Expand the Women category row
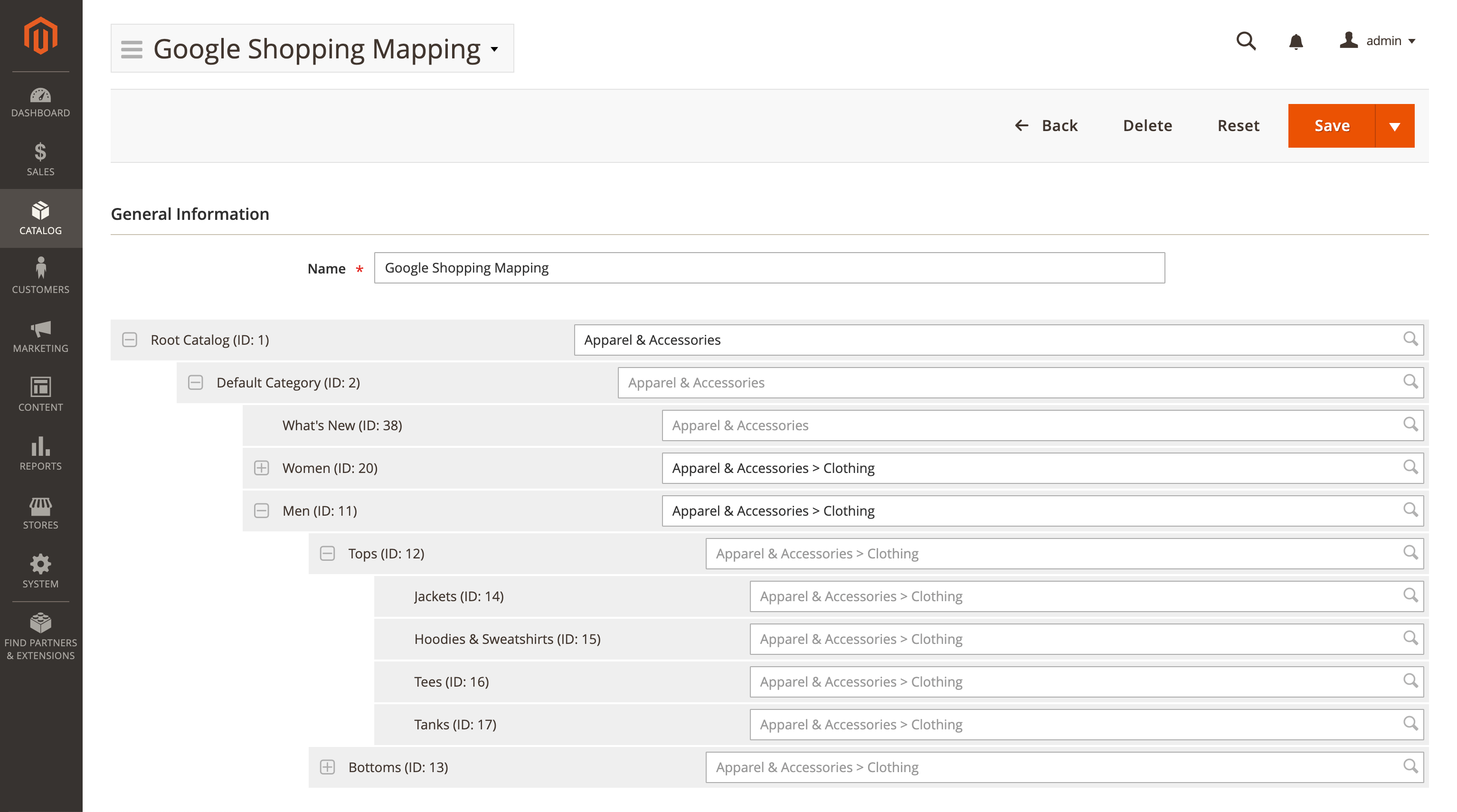Image resolution: width=1457 pixels, height=812 pixels. click(262, 467)
